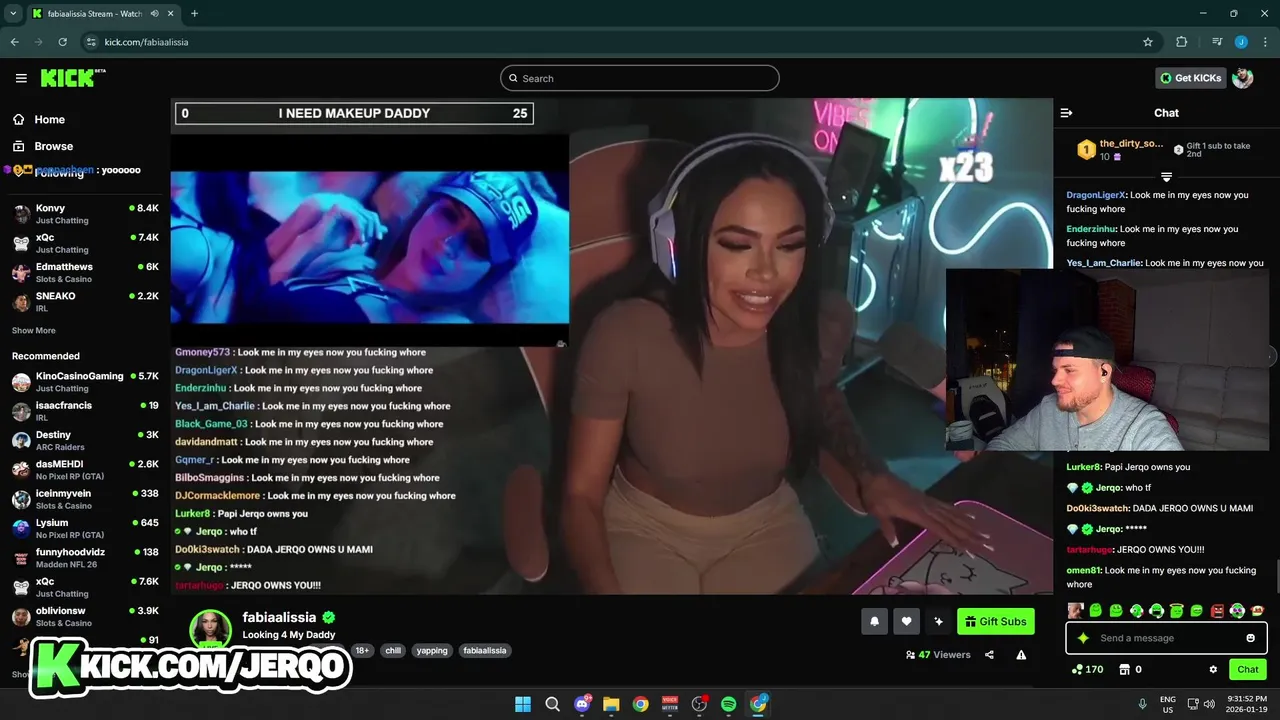This screenshot has height=720, width=1280.
Task: Click the chill tag
Action: tap(393, 650)
